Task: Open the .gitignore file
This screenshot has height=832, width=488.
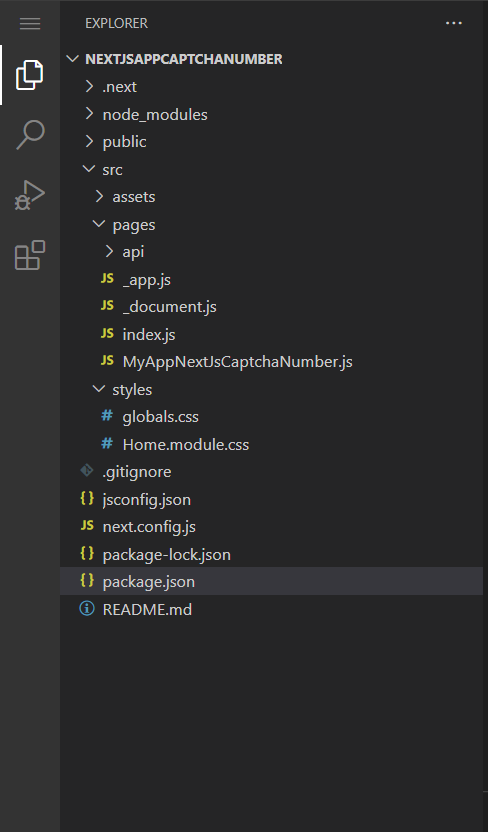Action: [137, 472]
